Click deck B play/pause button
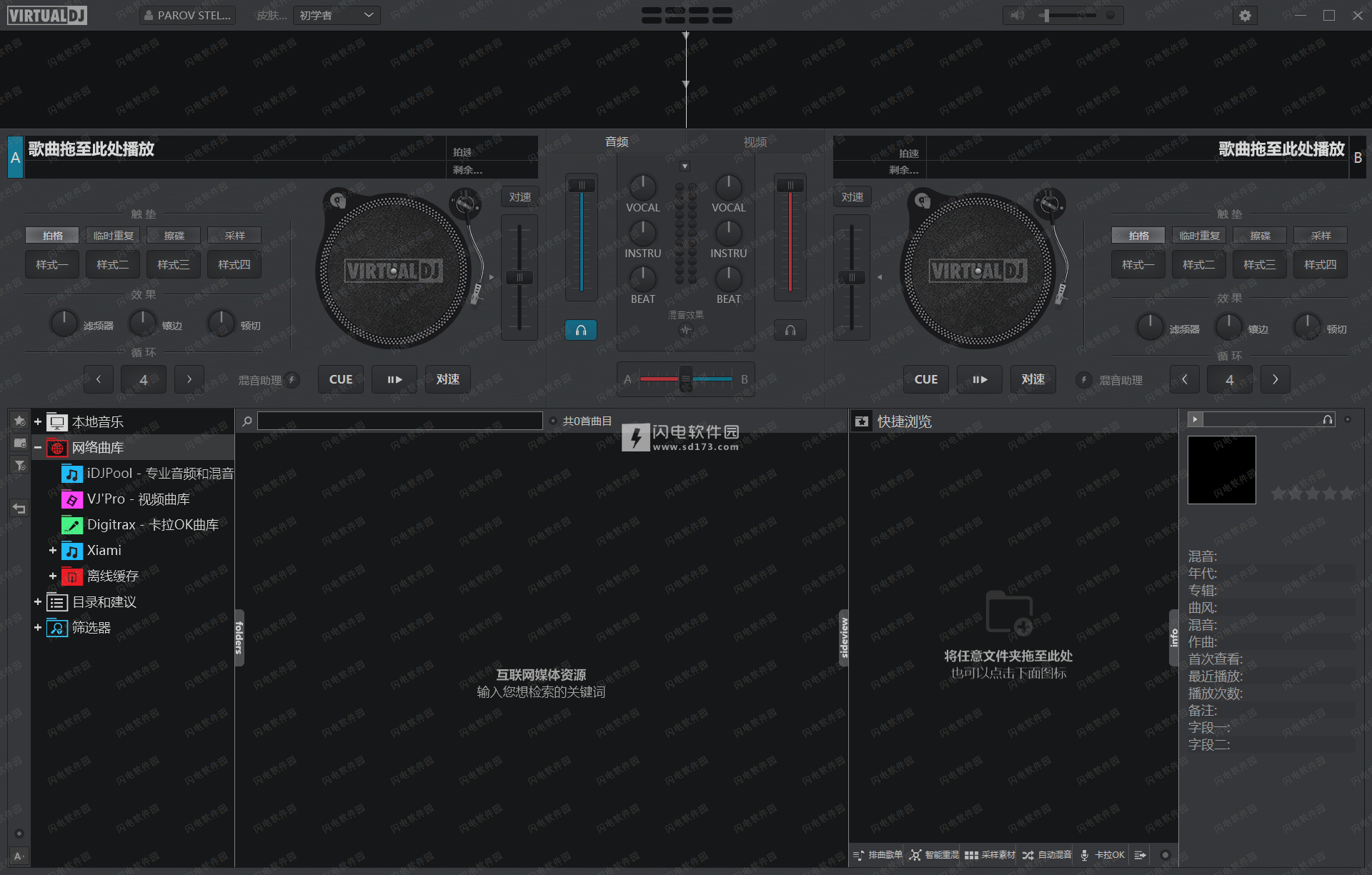The image size is (1372, 875). click(x=980, y=379)
